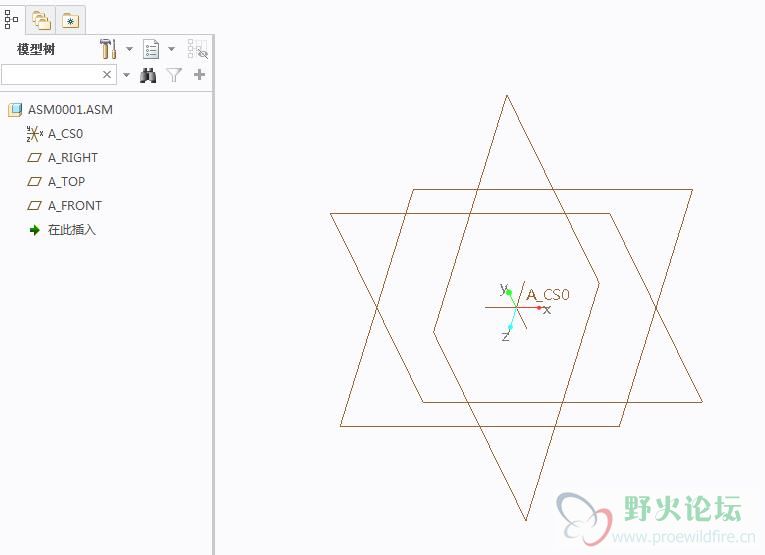Select the A_RIGHT datum plane
The image size is (765, 555).
coord(73,158)
